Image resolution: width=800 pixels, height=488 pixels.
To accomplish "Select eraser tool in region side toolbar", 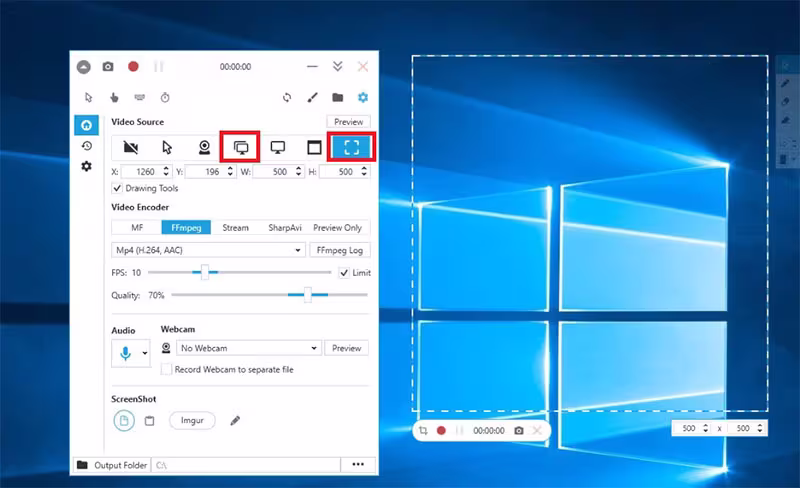I will pyautogui.click(x=785, y=102).
